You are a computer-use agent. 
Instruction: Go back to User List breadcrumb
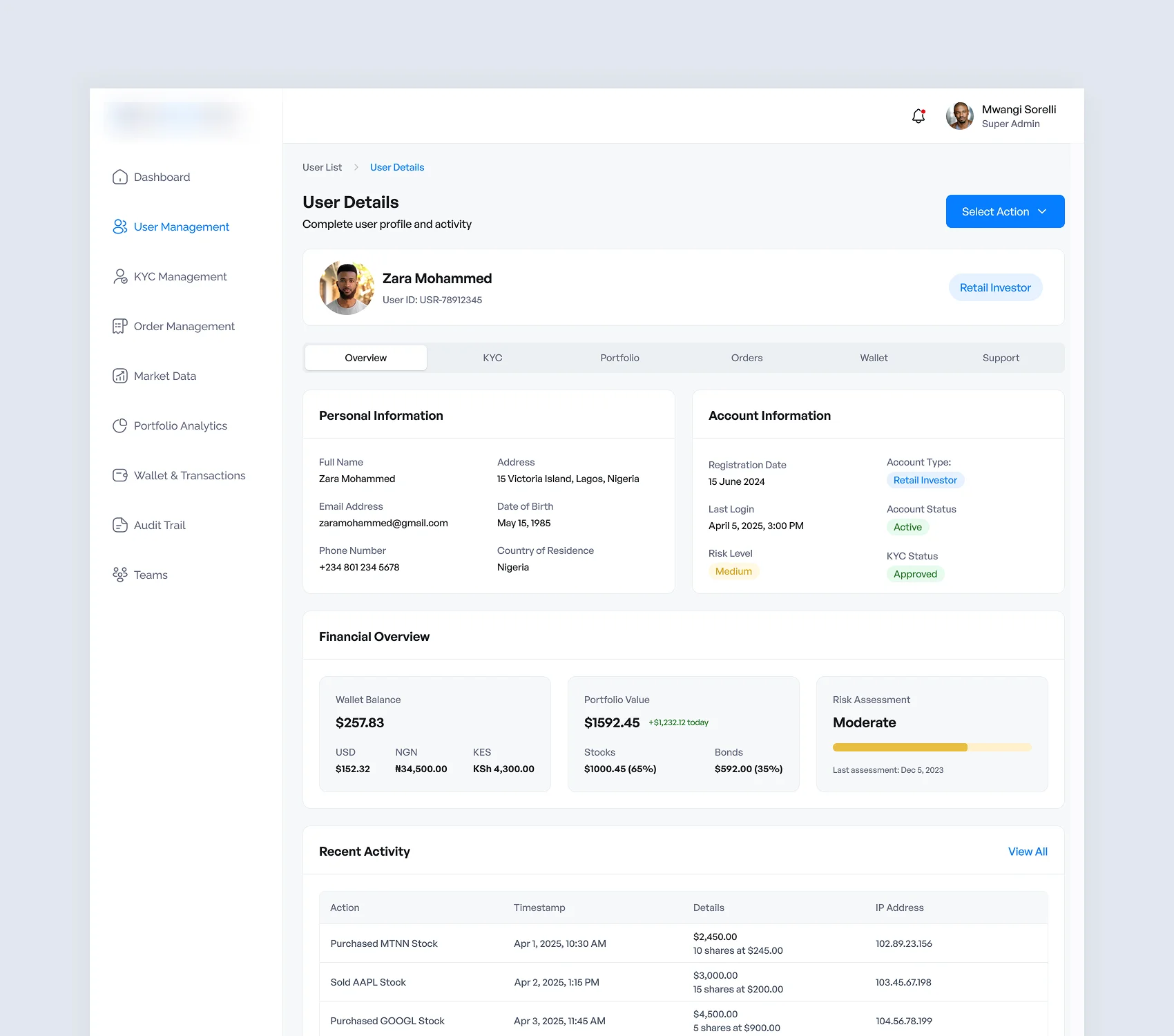click(x=322, y=167)
